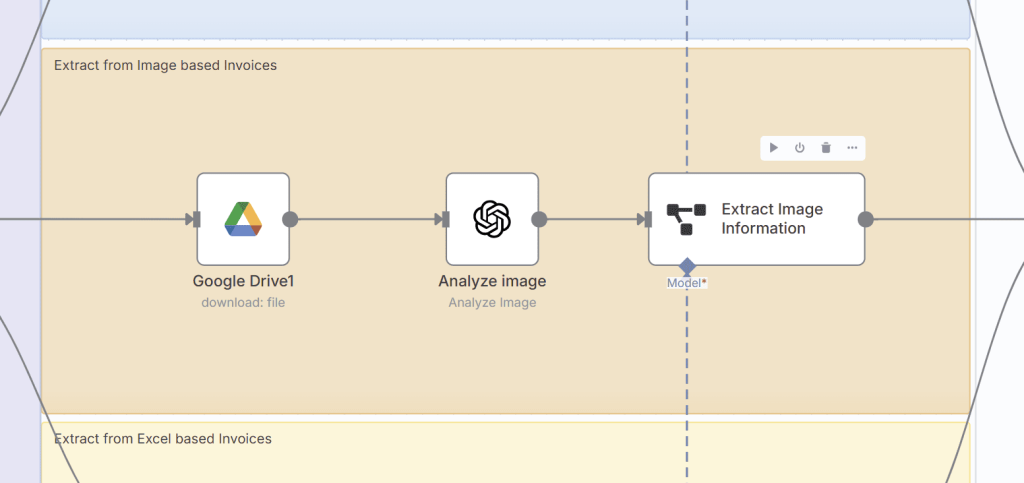Click the Extract Image Information input connector

[647, 219]
